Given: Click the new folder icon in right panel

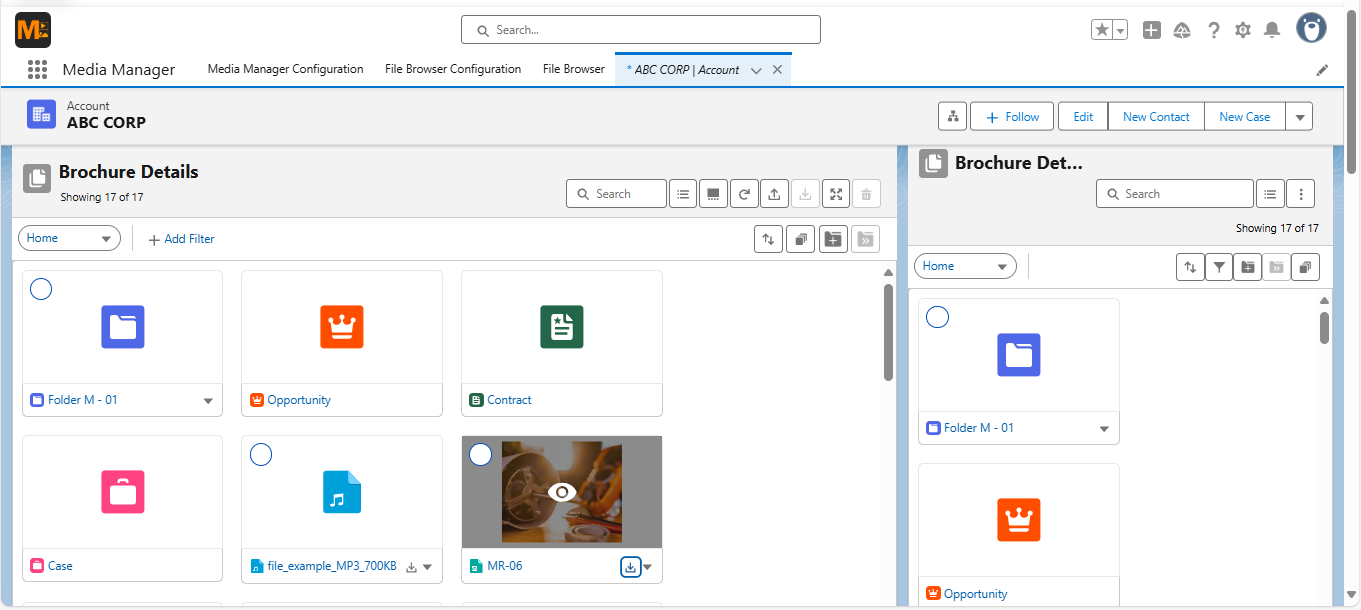Looking at the screenshot, I should coord(1247,267).
